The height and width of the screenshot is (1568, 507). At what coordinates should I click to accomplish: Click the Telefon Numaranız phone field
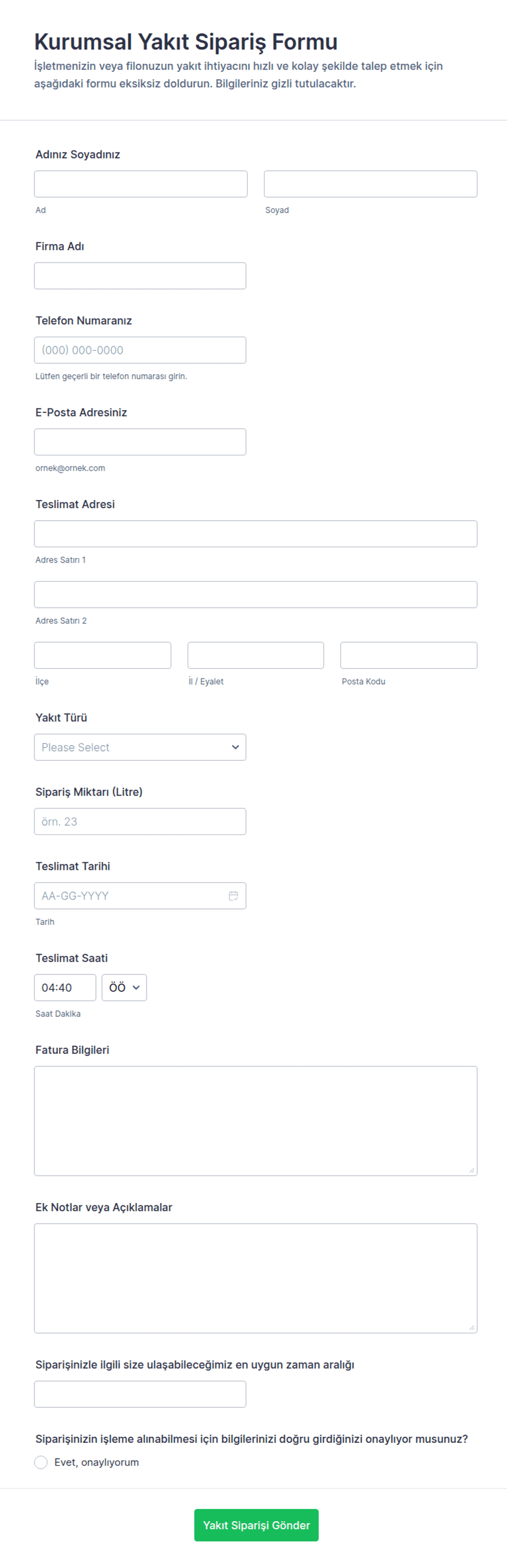click(140, 350)
